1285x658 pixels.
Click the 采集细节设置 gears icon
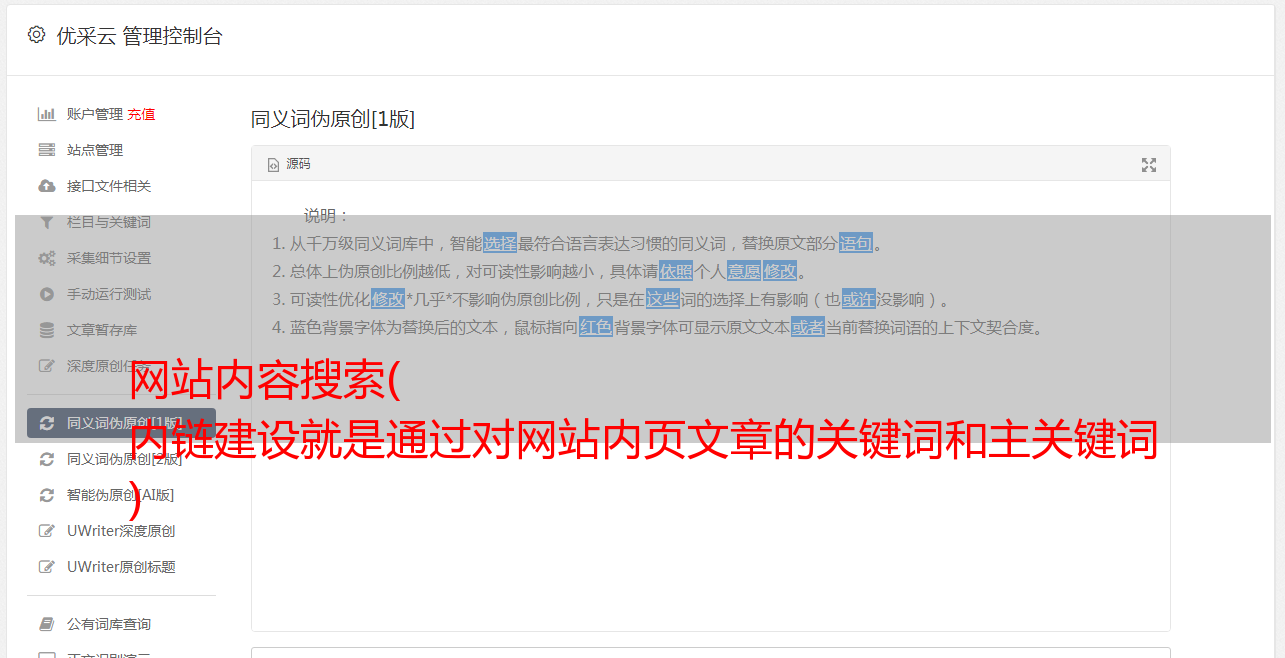[x=46, y=258]
